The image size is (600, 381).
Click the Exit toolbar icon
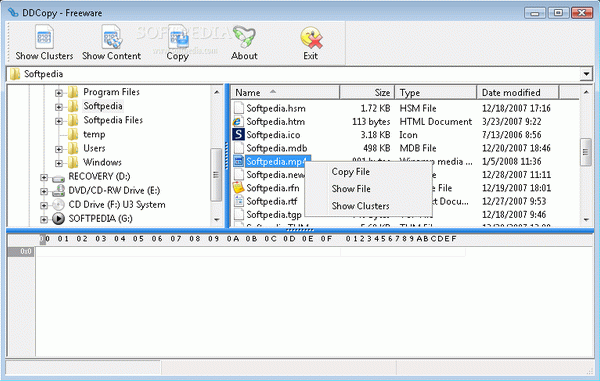311,38
